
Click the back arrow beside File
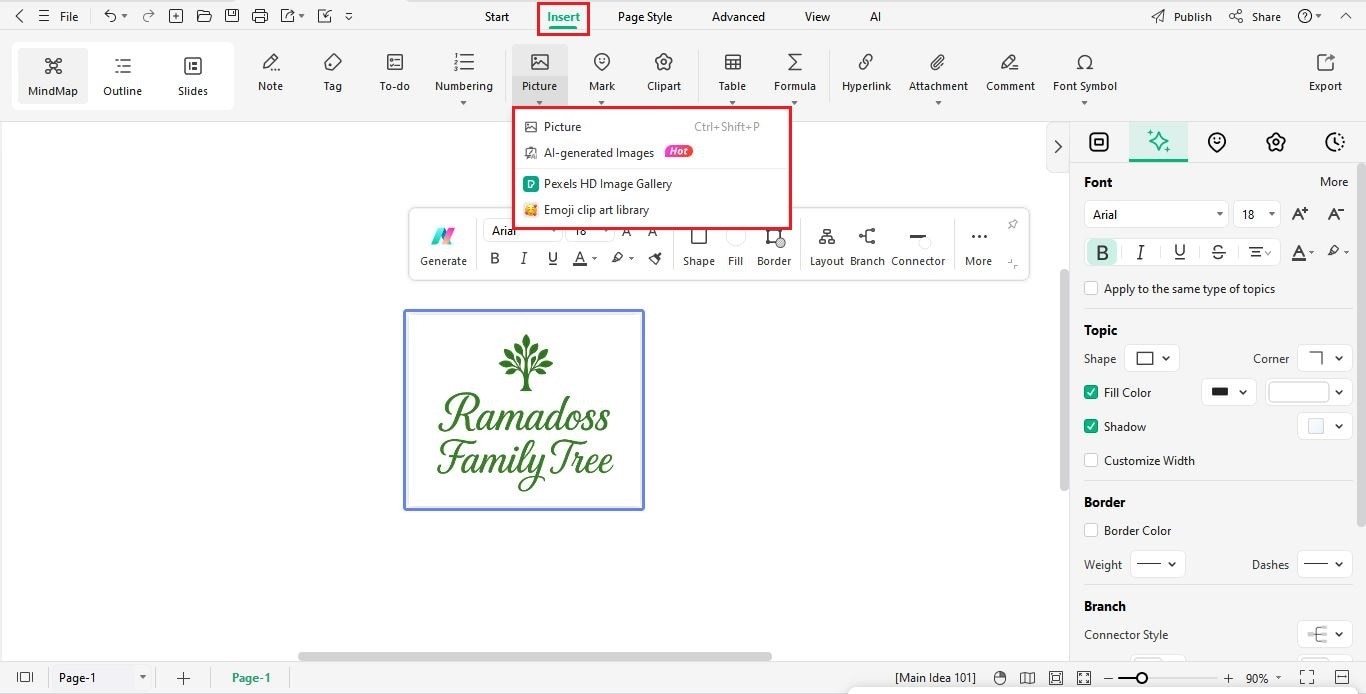click(19, 16)
